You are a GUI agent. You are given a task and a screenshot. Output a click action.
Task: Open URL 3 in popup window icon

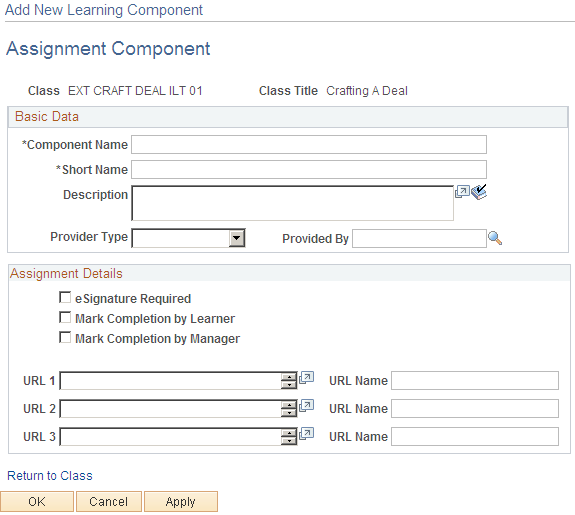(307, 434)
